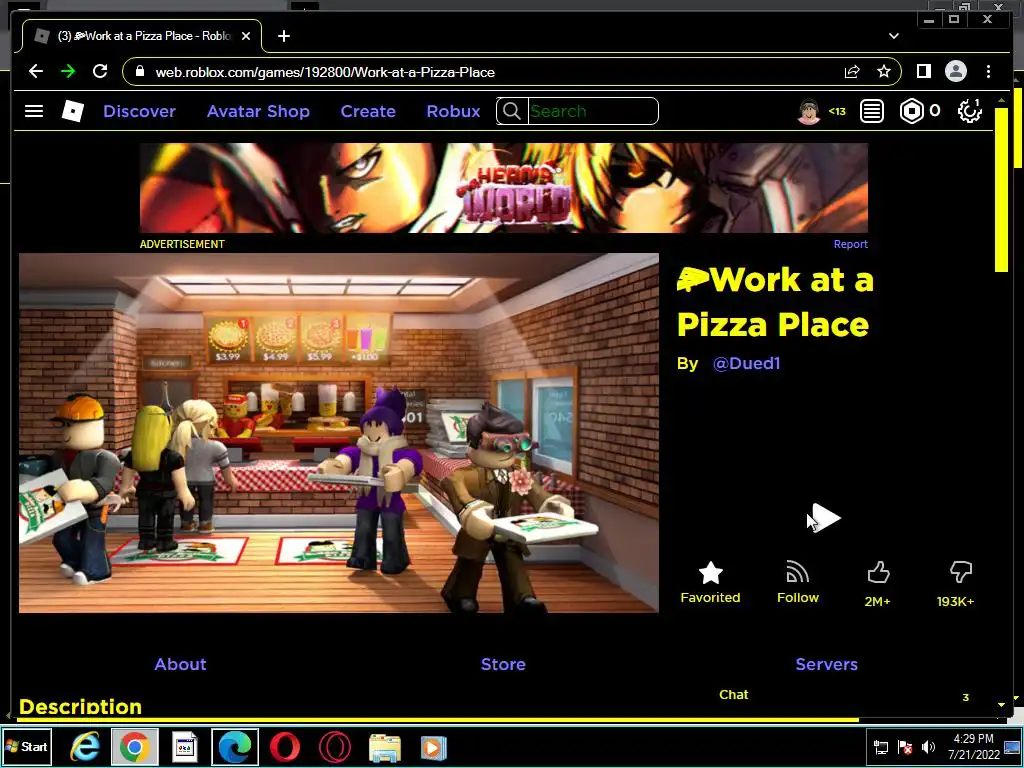Open the Create menu item
The width and height of the screenshot is (1024, 768).
(x=368, y=111)
